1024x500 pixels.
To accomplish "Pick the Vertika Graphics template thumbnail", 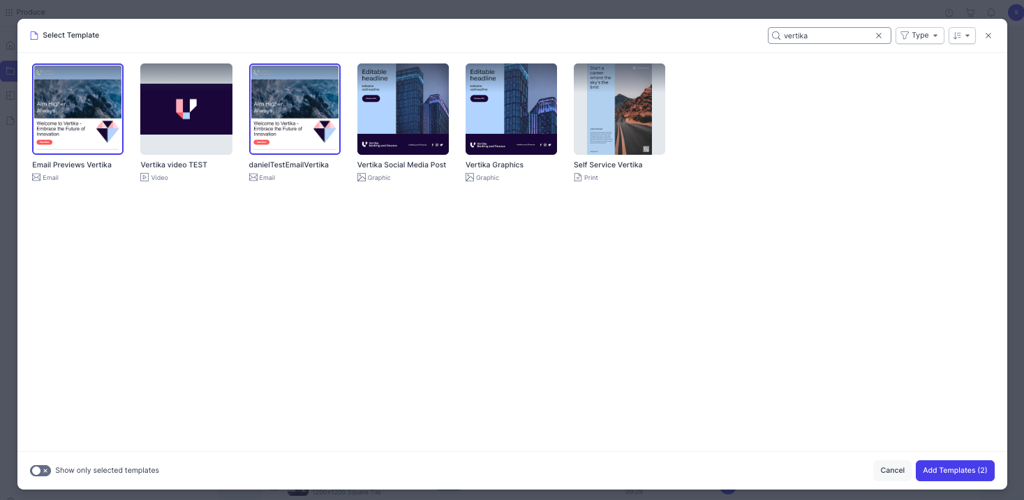I will click(511, 109).
